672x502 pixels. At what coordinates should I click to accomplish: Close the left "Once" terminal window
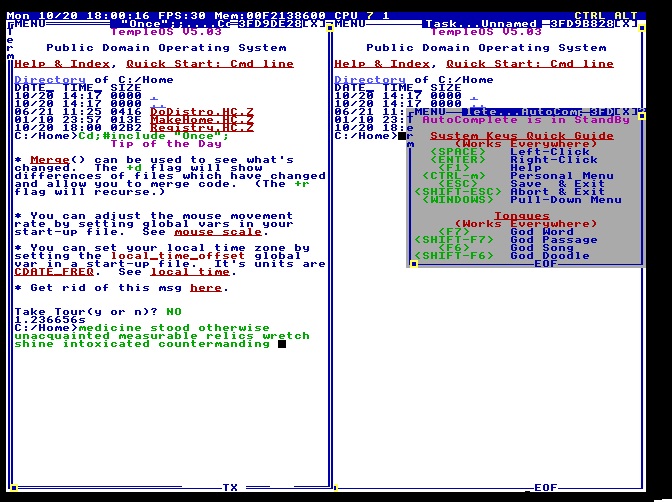(x=314, y=24)
